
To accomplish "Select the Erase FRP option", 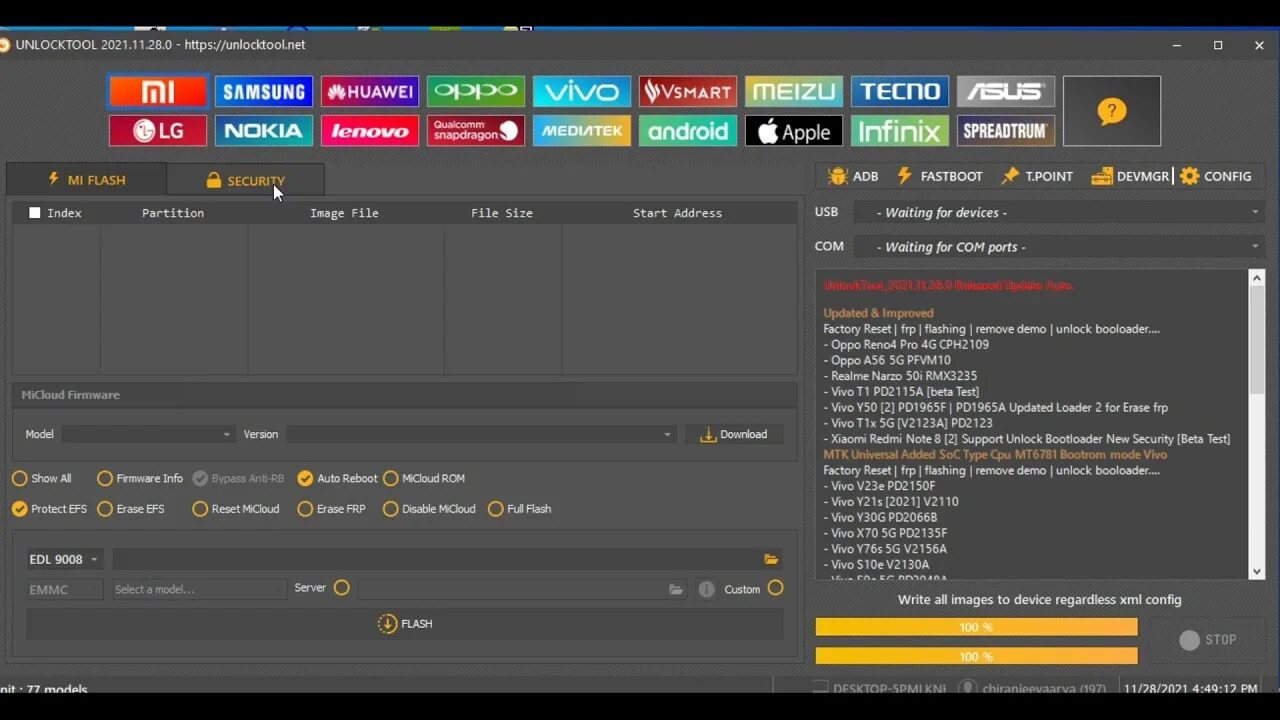I will tap(331, 509).
